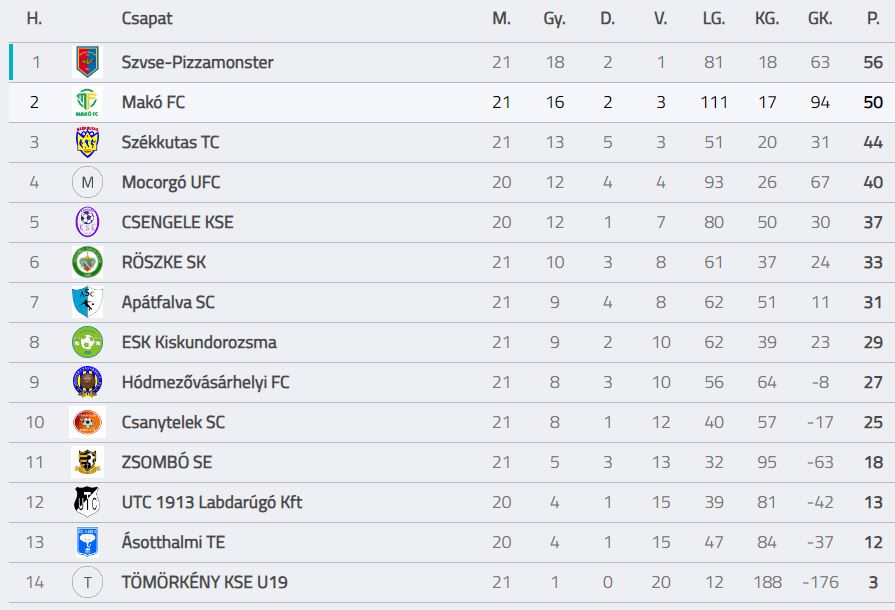Click the Szvse-Pizzamonster team crest
Image resolution: width=895 pixels, height=610 pixels.
pyautogui.click(x=87, y=62)
